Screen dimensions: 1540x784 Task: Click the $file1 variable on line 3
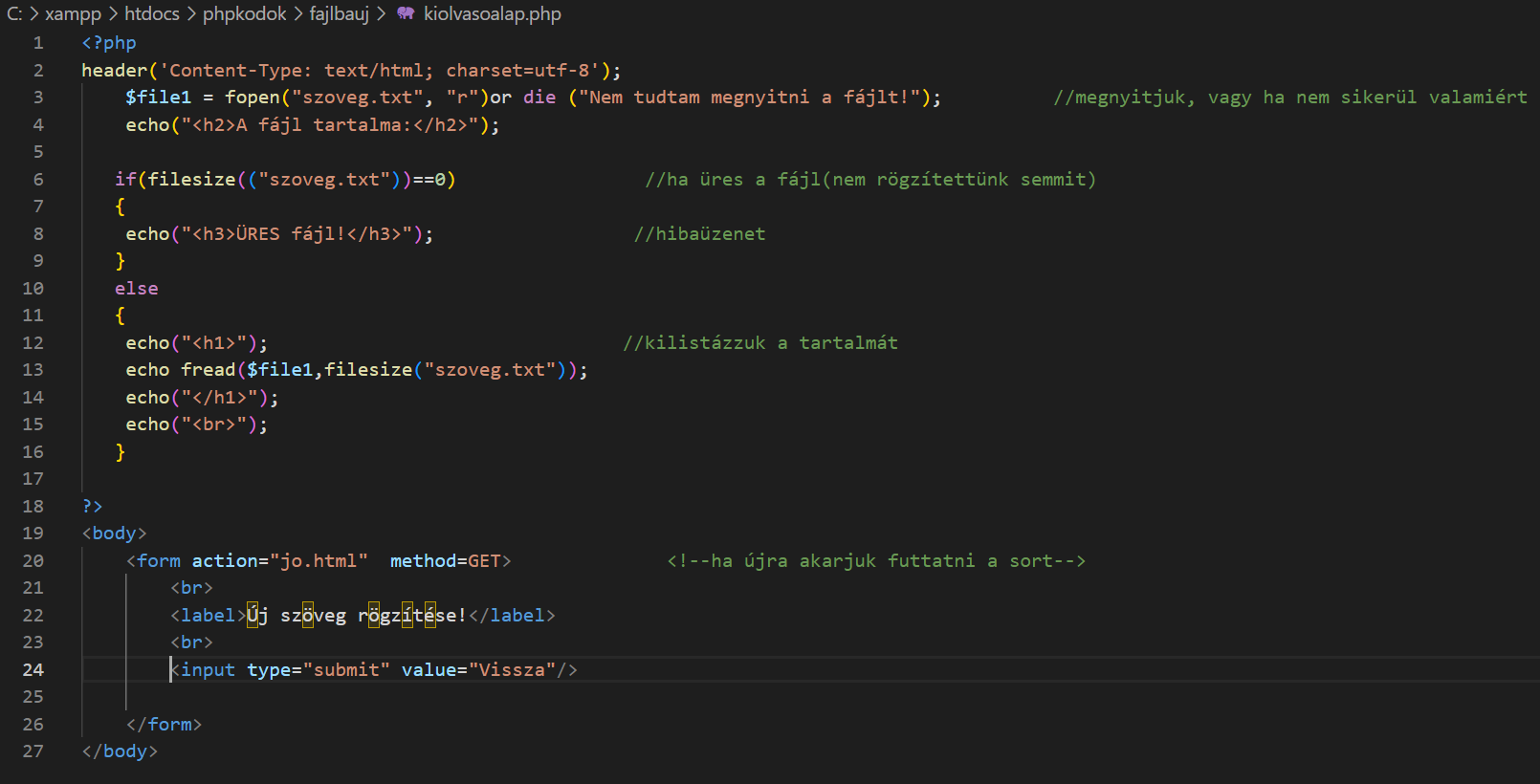(158, 98)
